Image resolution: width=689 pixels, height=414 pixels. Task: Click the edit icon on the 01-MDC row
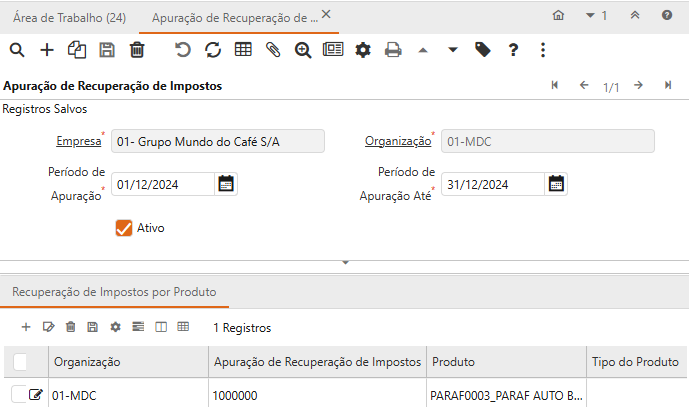(x=37, y=395)
